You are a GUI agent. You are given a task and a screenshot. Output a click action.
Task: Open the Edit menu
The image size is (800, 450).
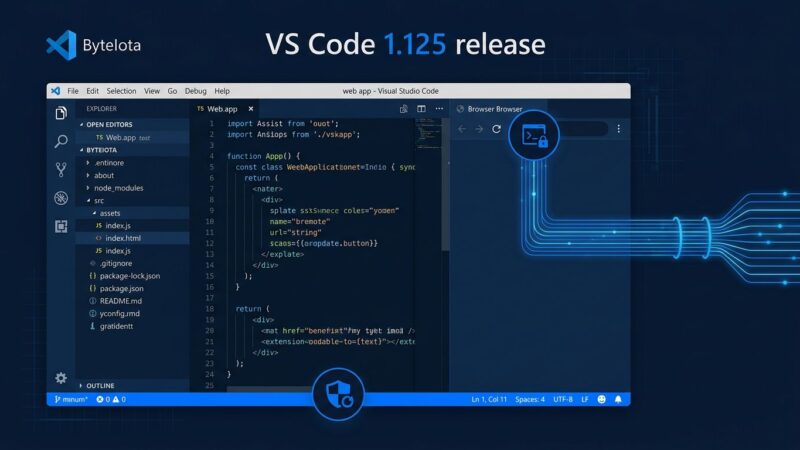[x=92, y=91]
